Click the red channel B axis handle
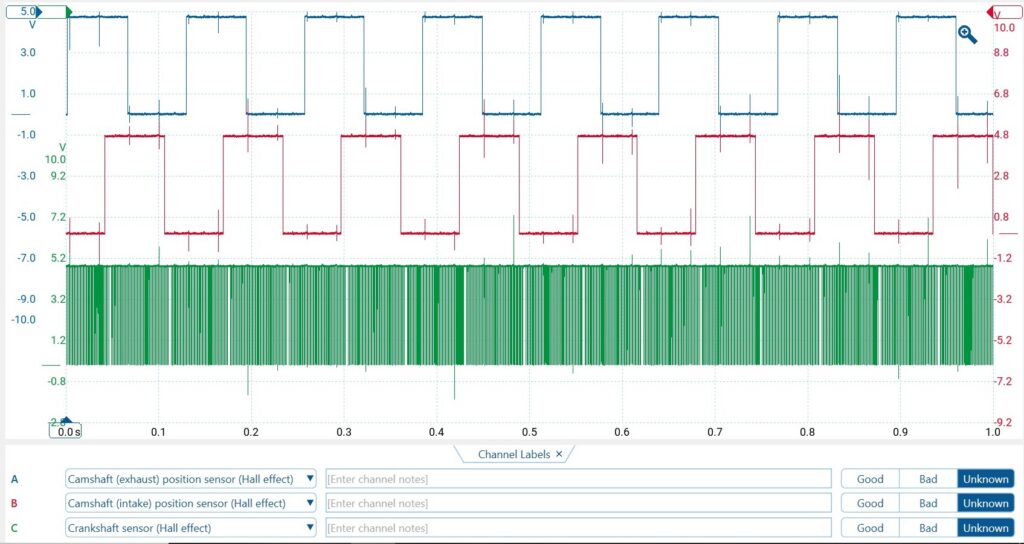1024x544 pixels. coord(1003,12)
